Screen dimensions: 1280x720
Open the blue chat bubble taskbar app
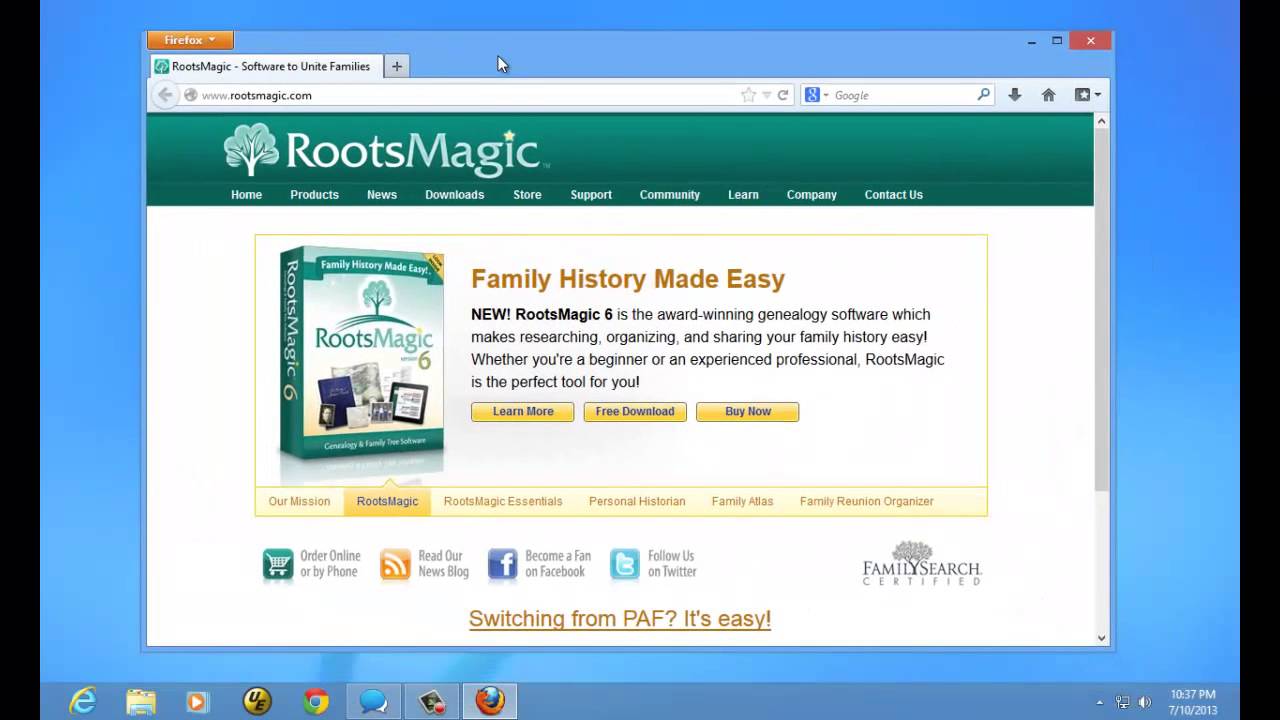click(373, 702)
